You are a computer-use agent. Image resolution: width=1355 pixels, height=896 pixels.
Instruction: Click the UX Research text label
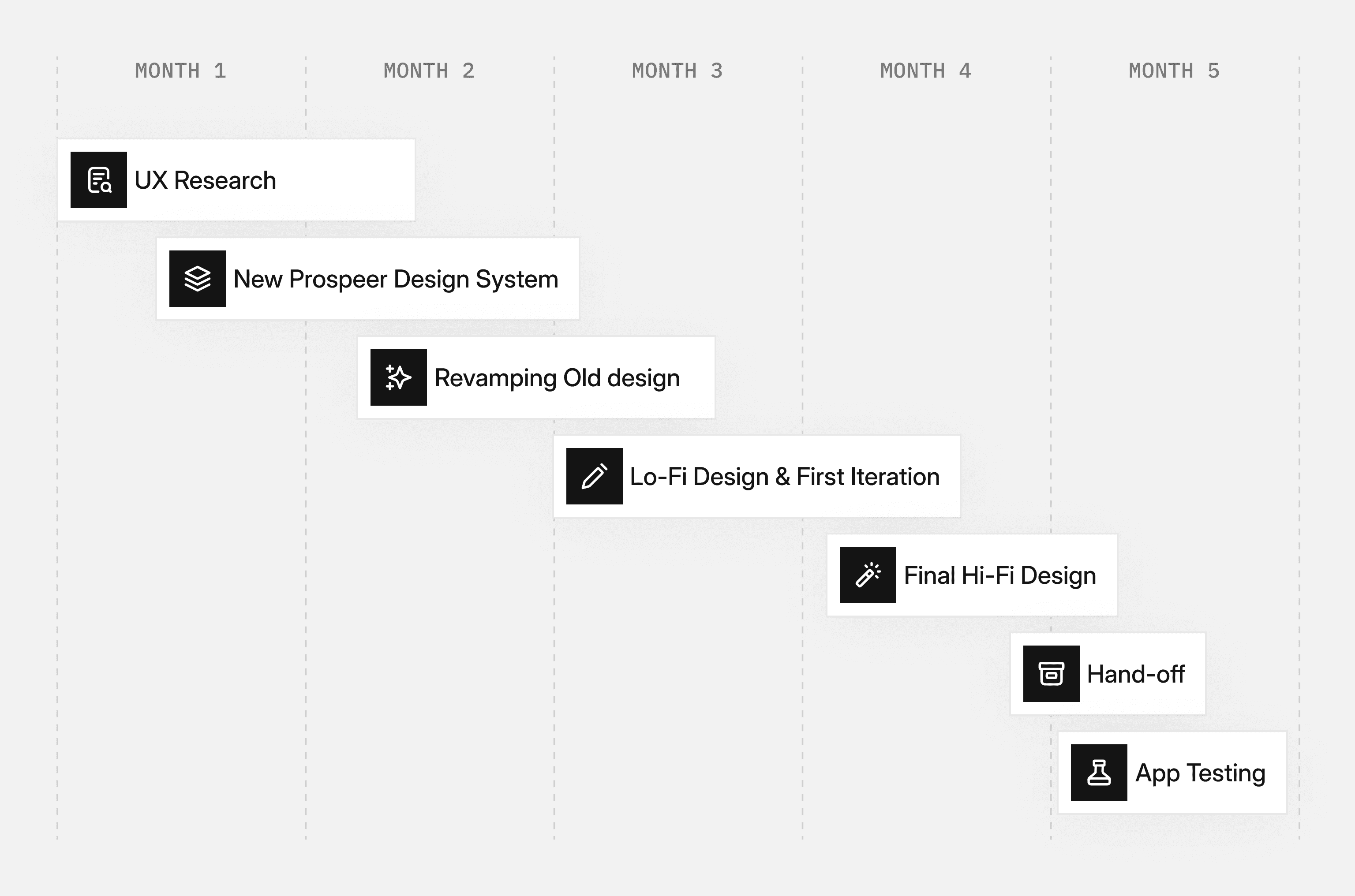[205, 181]
